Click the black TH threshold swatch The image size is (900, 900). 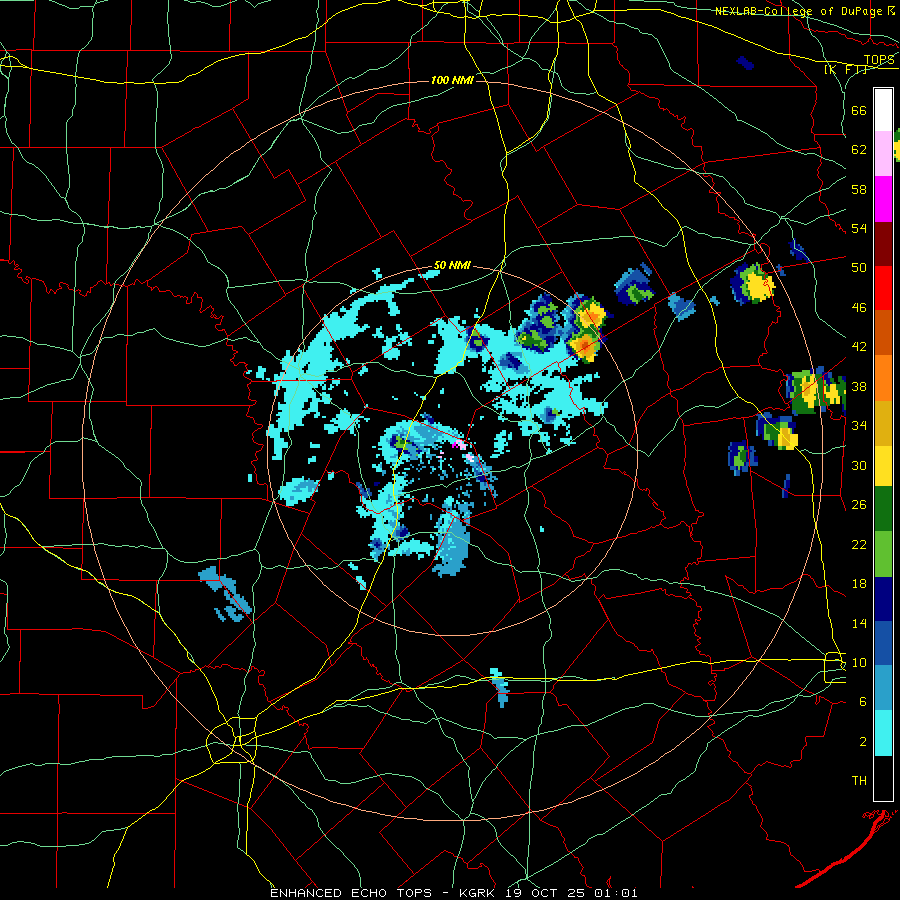coord(883,778)
